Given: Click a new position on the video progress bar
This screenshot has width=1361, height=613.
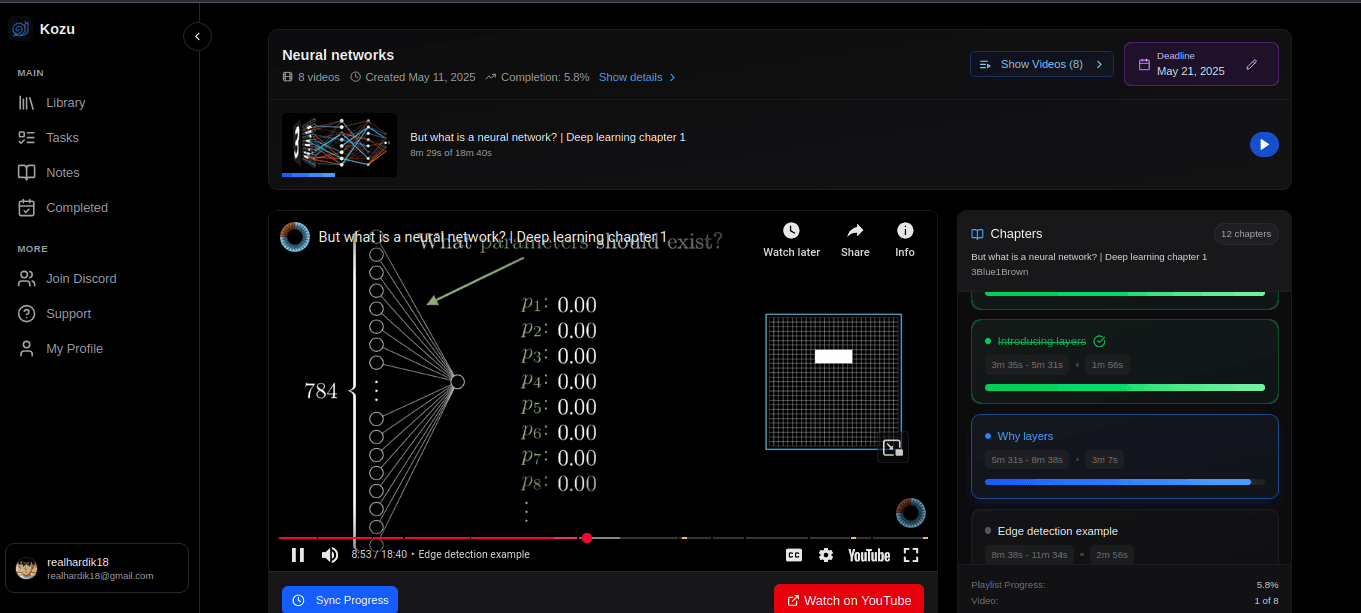Looking at the screenshot, I should pyautogui.click(x=700, y=538).
